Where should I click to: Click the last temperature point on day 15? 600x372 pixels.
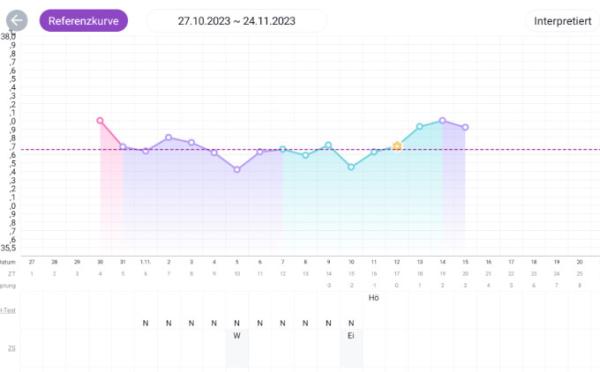465,127
